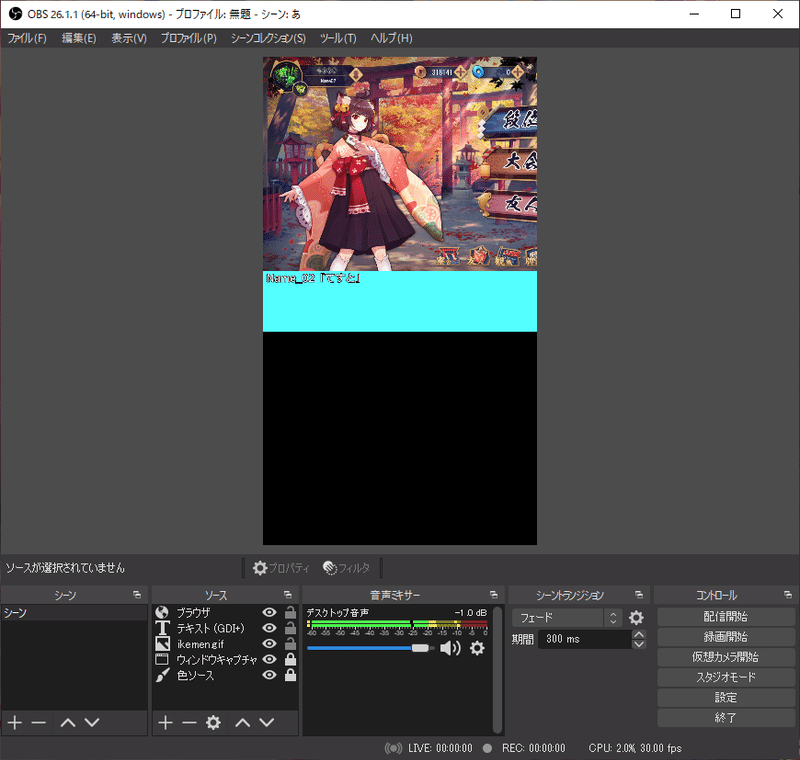
Task: Open the ヘルプ(H) menu
Action: click(x=391, y=38)
